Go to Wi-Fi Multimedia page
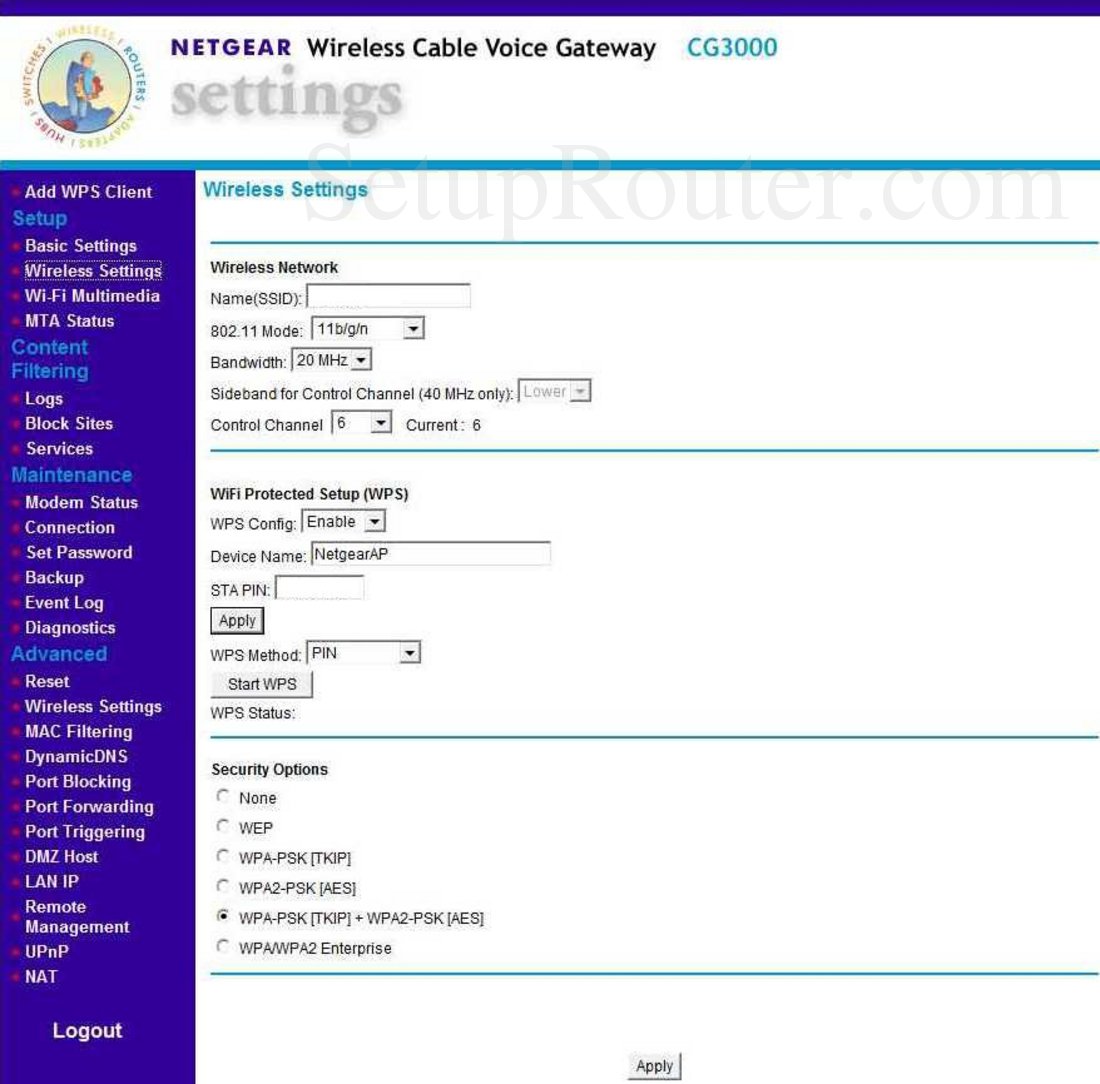This screenshot has height=1084, width=1100. point(92,295)
